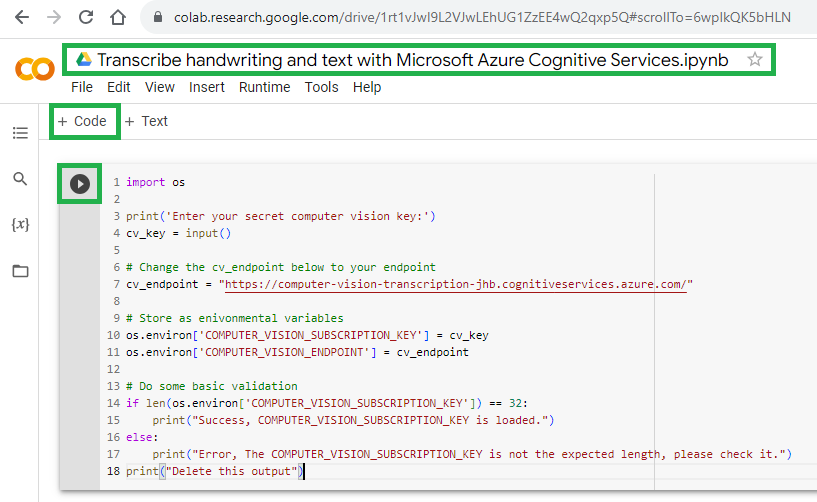
Task: Open the variables {x} panel
Action: 20,225
